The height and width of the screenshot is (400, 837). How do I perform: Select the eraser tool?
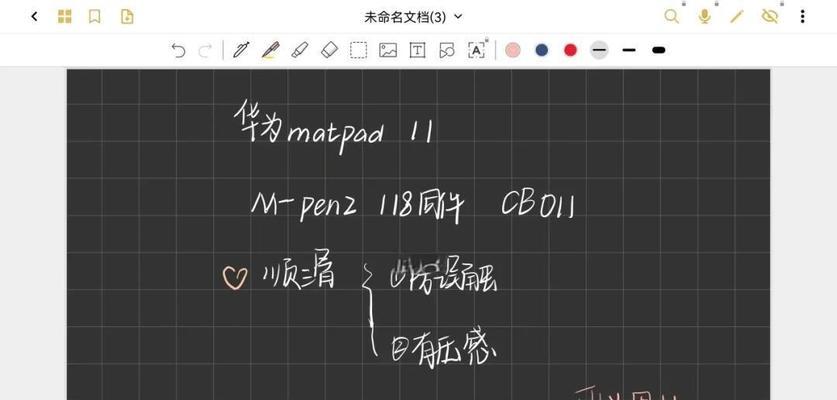tap(329, 50)
